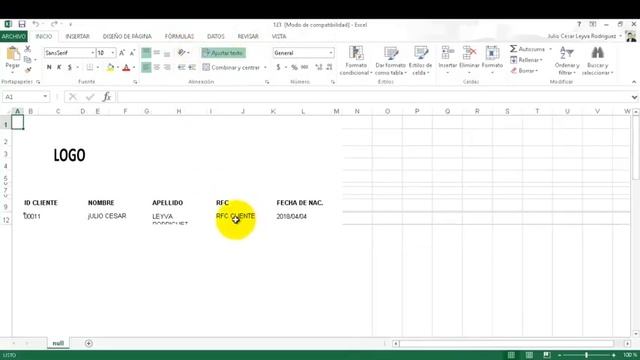The image size is (640, 360).
Task: Expand Combinar y centrar dropdown arrow
Action: click(265, 67)
